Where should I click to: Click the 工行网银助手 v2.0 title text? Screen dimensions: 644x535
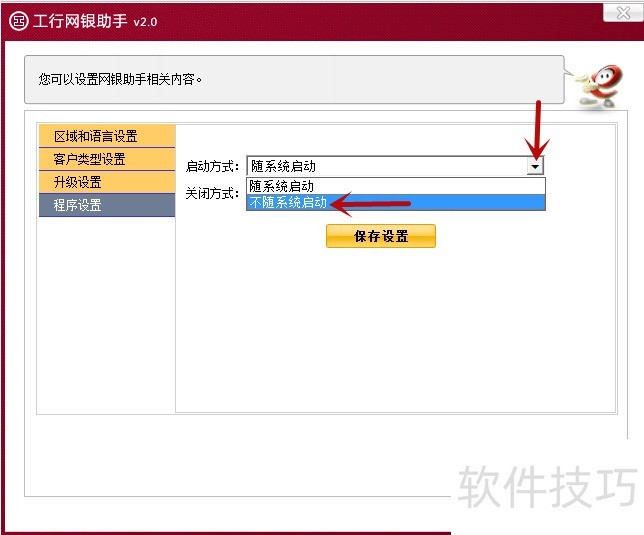[x=95, y=21]
